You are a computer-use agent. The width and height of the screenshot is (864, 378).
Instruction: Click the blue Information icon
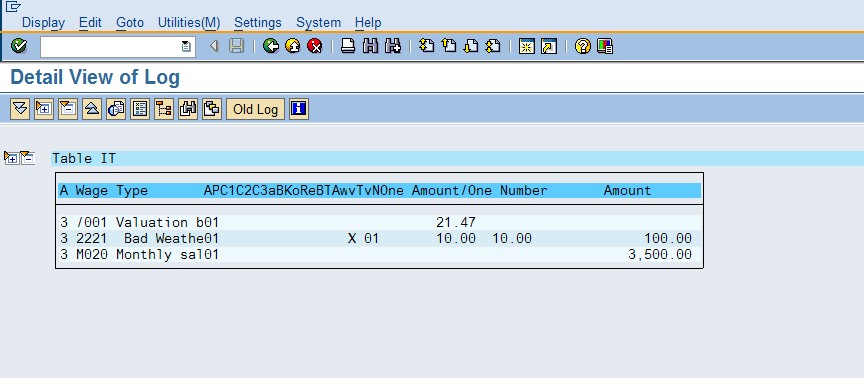click(x=299, y=109)
